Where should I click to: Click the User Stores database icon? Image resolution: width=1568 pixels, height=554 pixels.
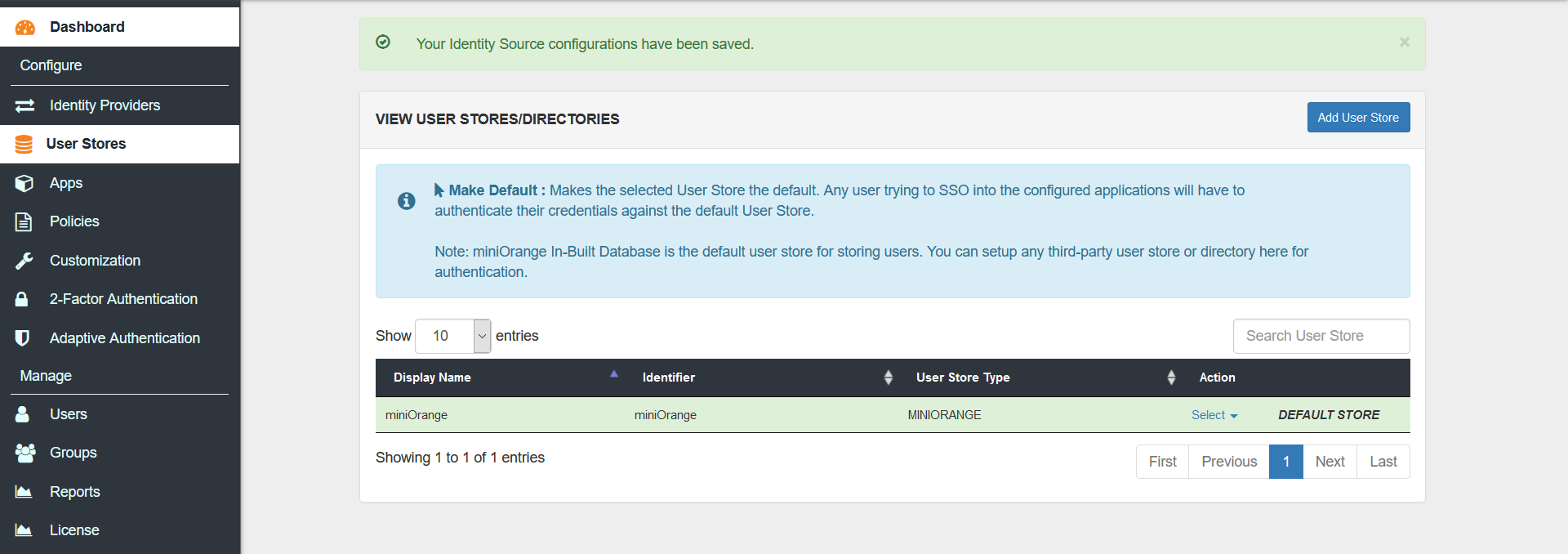(x=24, y=145)
